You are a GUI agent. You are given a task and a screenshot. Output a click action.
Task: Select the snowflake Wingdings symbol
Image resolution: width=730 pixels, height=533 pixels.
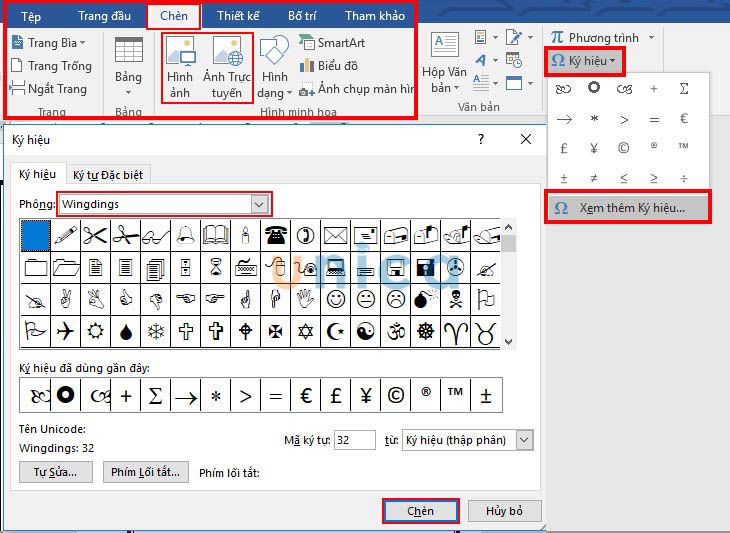coord(155,331)
